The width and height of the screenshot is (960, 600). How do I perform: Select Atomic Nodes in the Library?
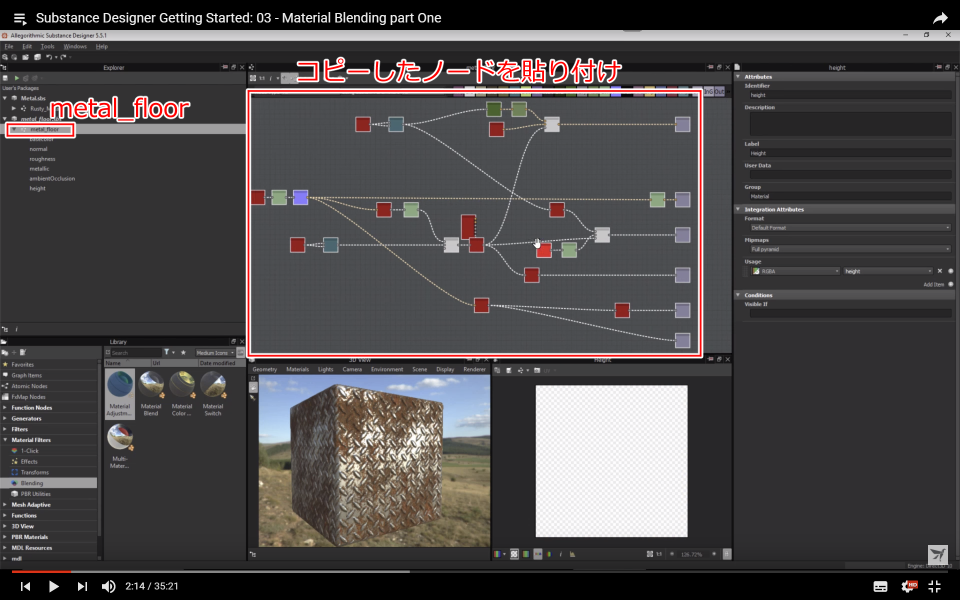click(29, 386)
